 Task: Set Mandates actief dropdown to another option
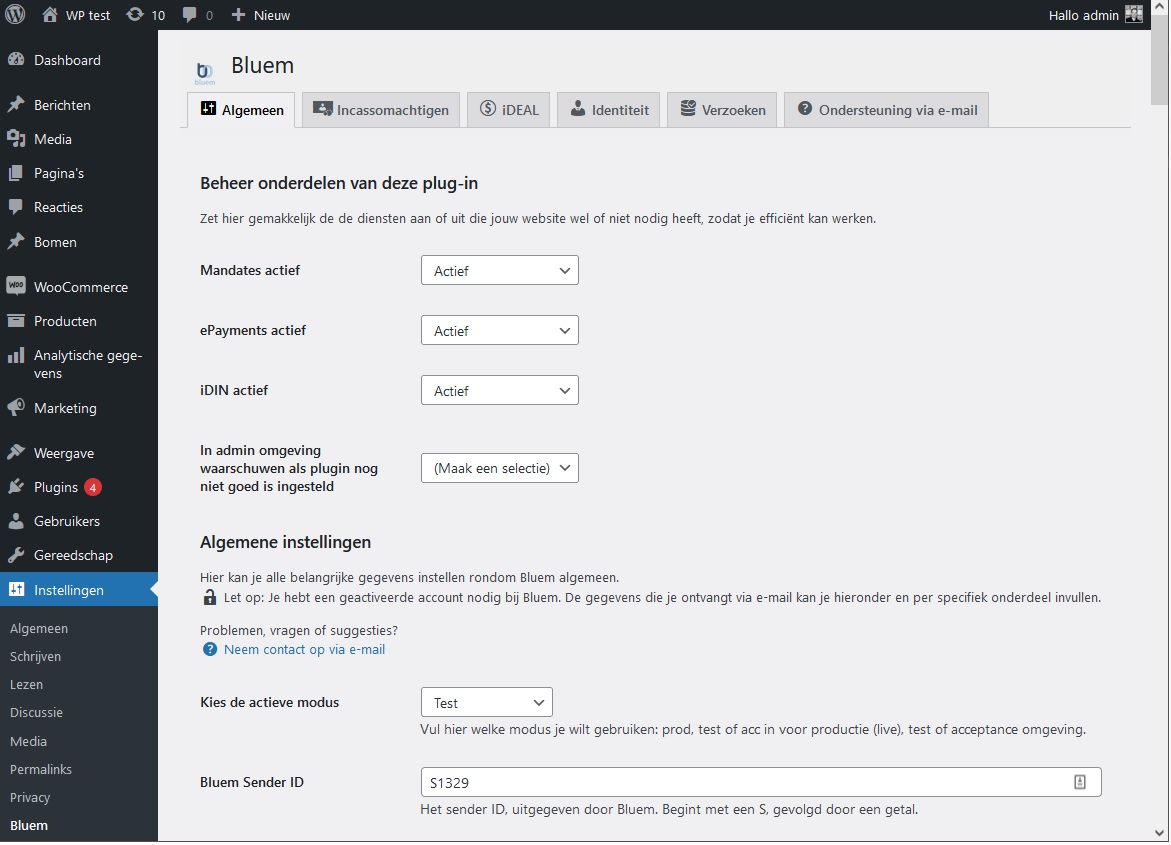[499, 270]
